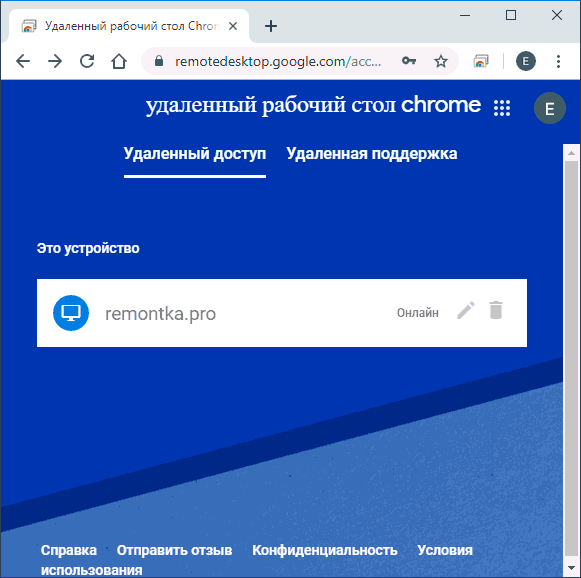Click the page scrollbar down arrow

coord(571,568)
